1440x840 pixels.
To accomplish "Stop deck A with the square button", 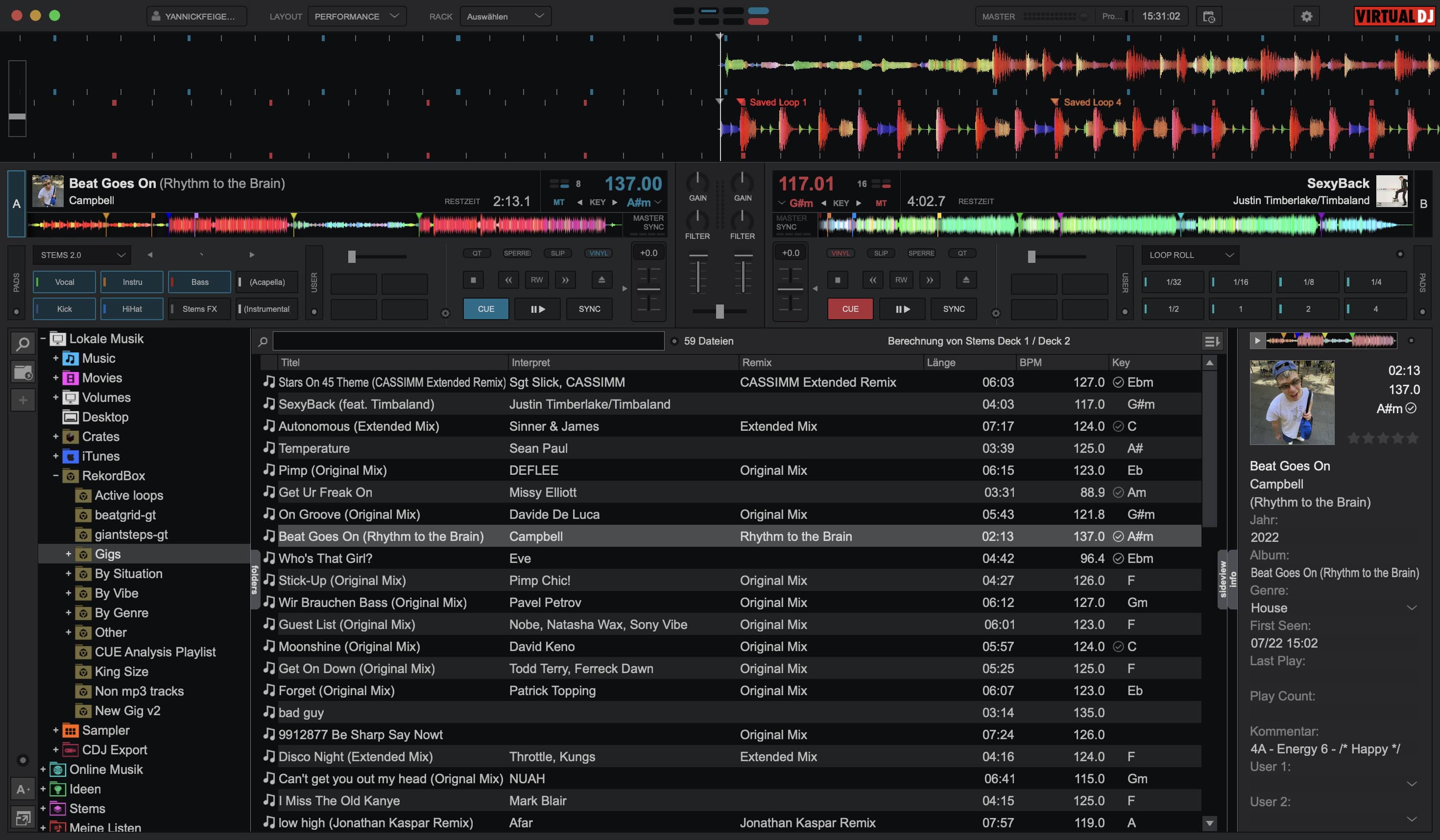I will click(473, 280).
